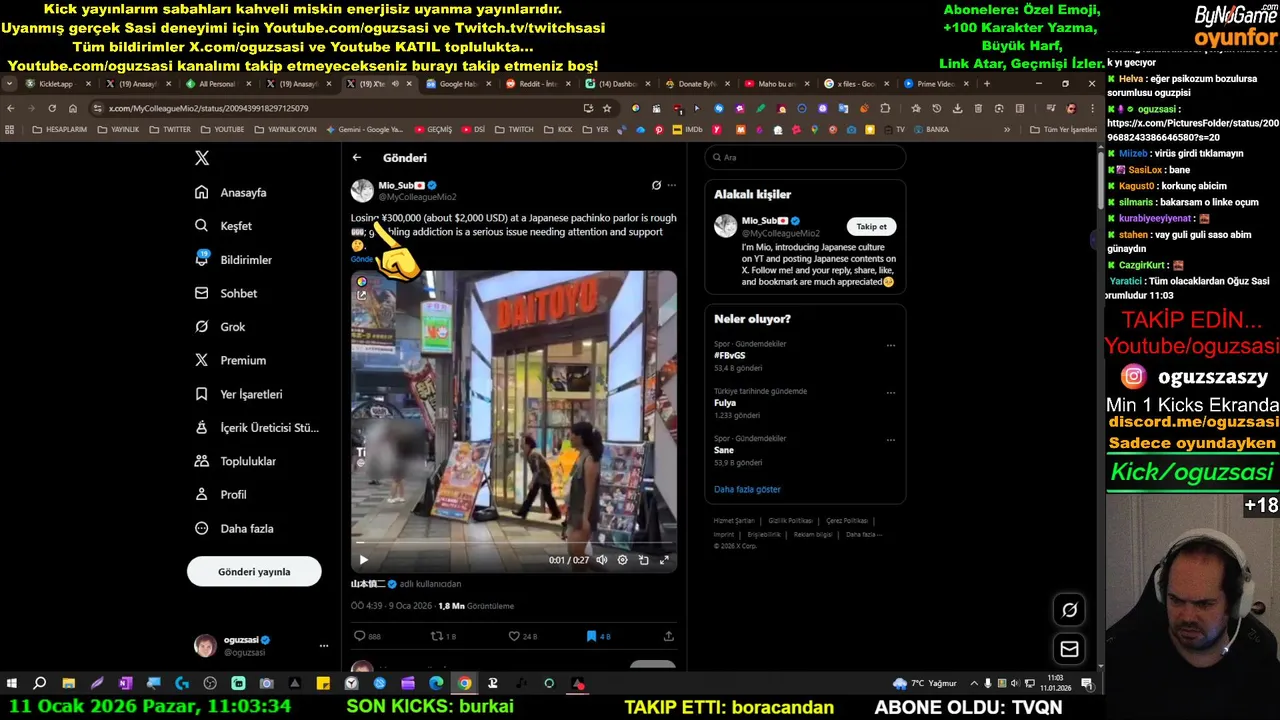Open Keşfet from the sidebar

coord(223,226)
